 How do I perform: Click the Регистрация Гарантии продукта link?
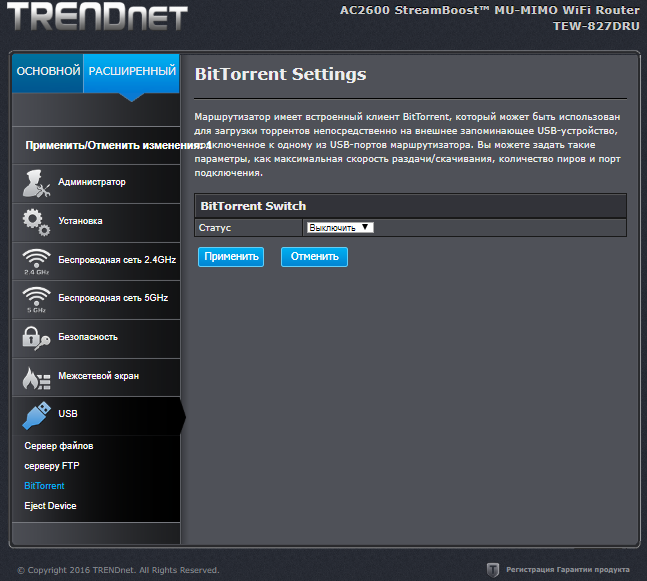(567, 570)
